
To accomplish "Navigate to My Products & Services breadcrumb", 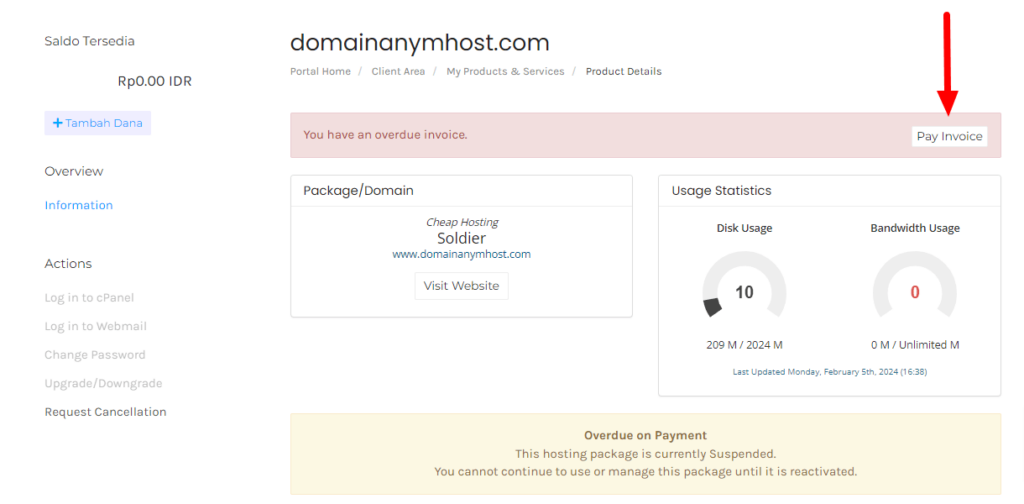I will tap(505, 72).
